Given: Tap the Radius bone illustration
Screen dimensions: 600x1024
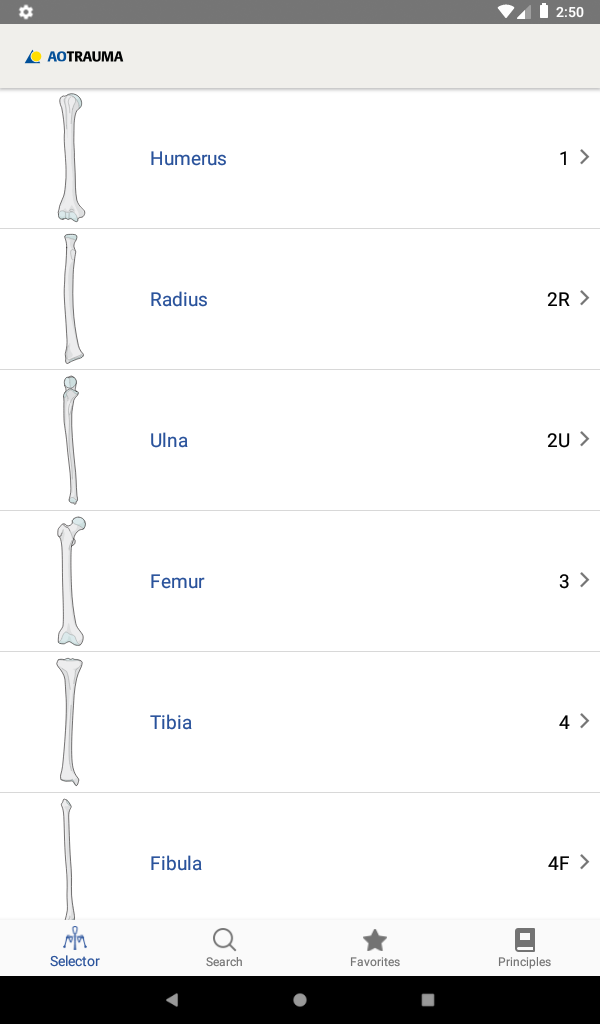Looking at the screenshot, I should pyautogui.click(x=73, y=298).
